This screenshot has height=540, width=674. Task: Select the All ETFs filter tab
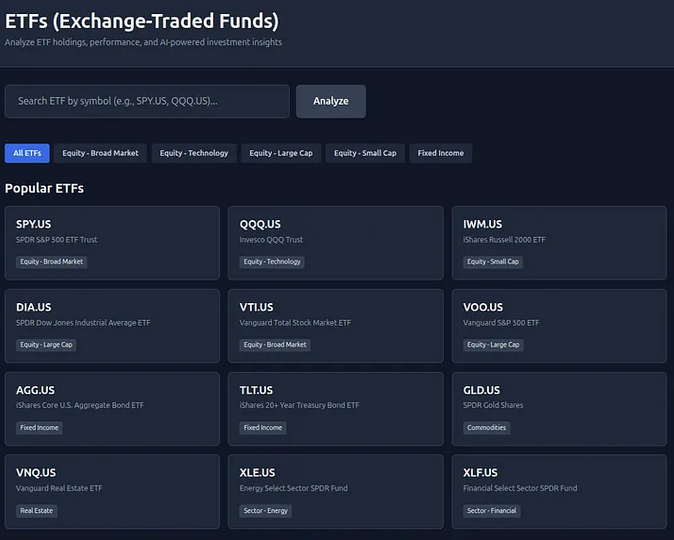27,153
